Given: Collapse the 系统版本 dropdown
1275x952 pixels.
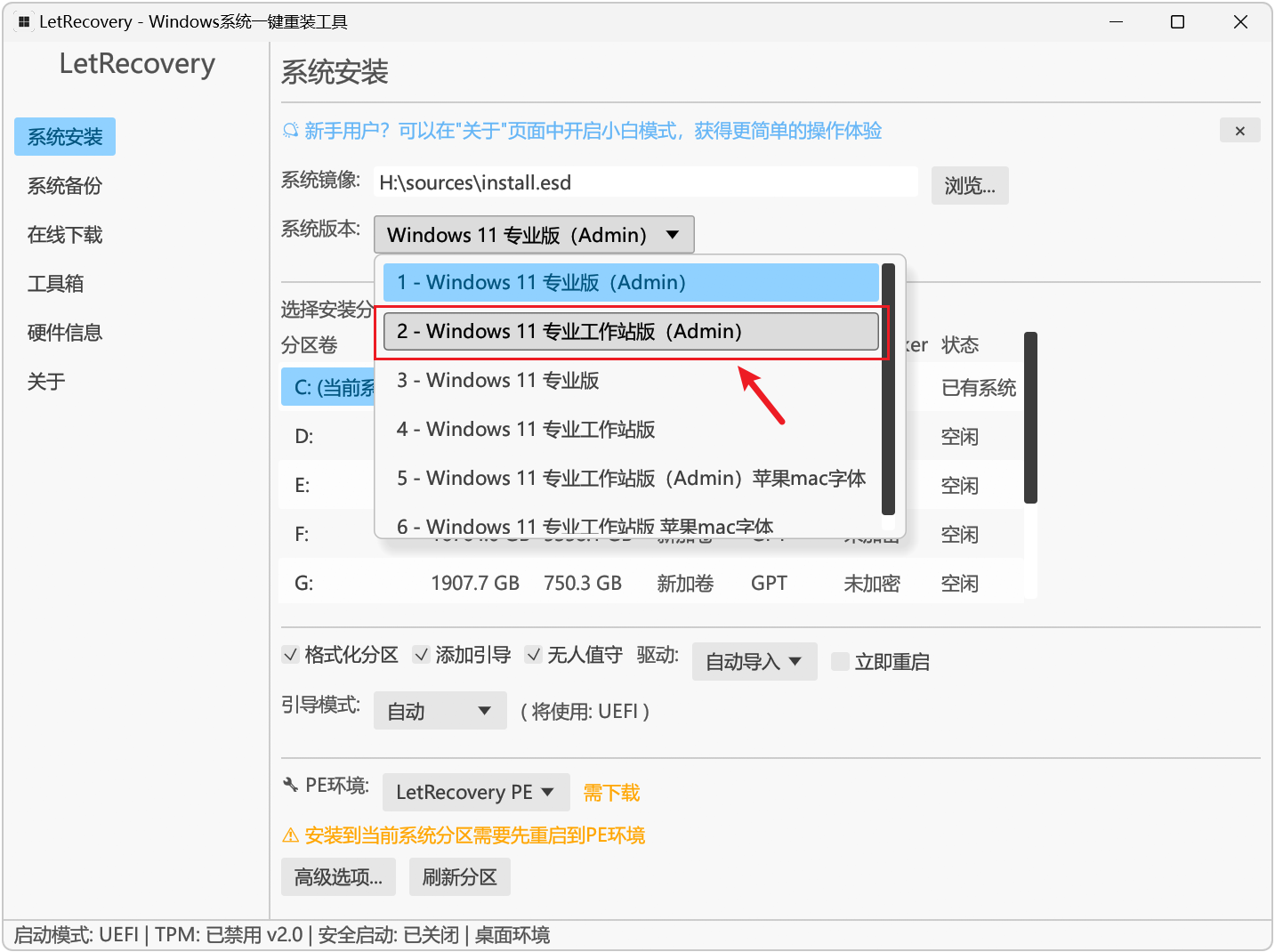Looking at the screenshot, I should 534,235.
